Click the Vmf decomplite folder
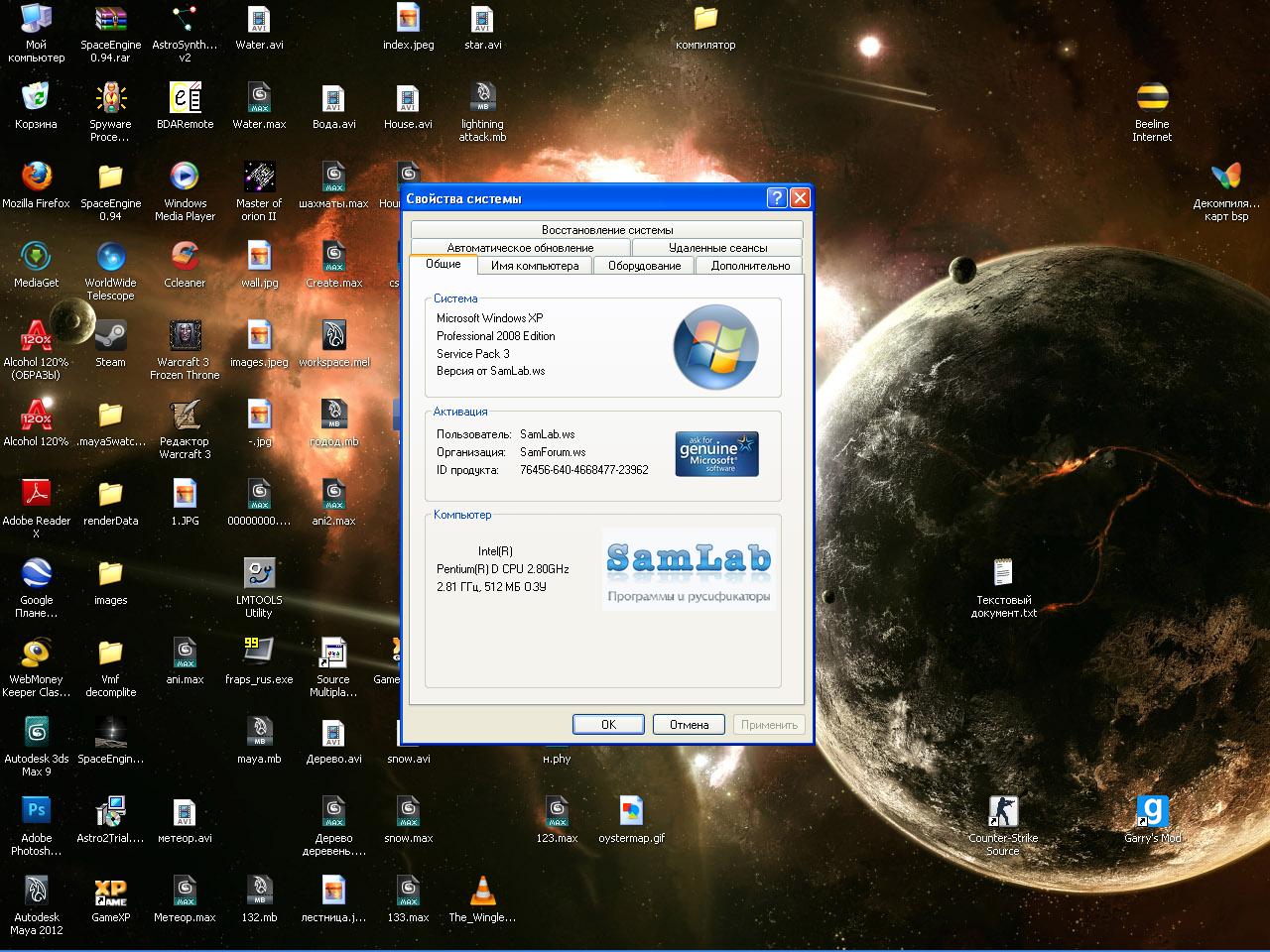The height and width of the screenshot is (952, 1270). [110, 653]
